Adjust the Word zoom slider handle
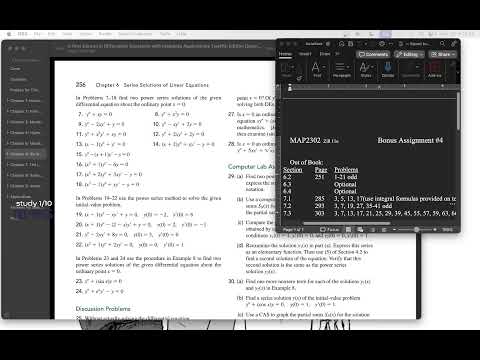 [416, 230]
